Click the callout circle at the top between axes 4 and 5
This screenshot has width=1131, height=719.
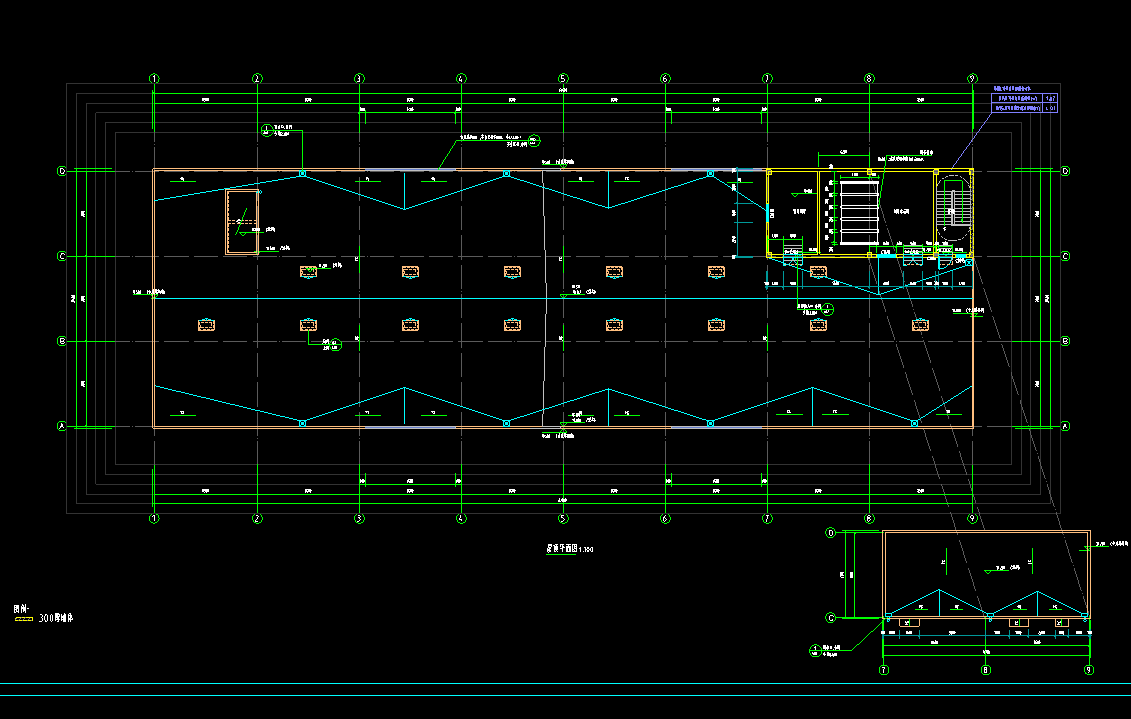click(534, 139)
